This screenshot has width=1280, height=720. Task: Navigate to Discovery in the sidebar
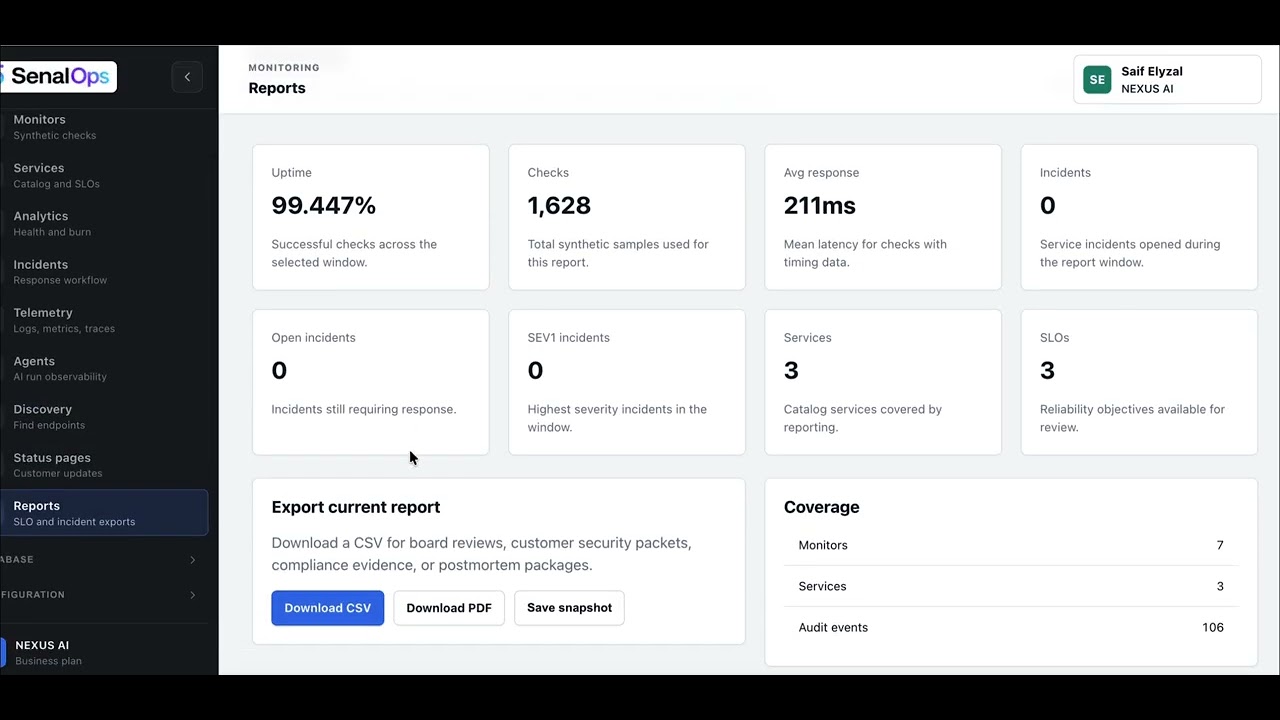(104, 417)
